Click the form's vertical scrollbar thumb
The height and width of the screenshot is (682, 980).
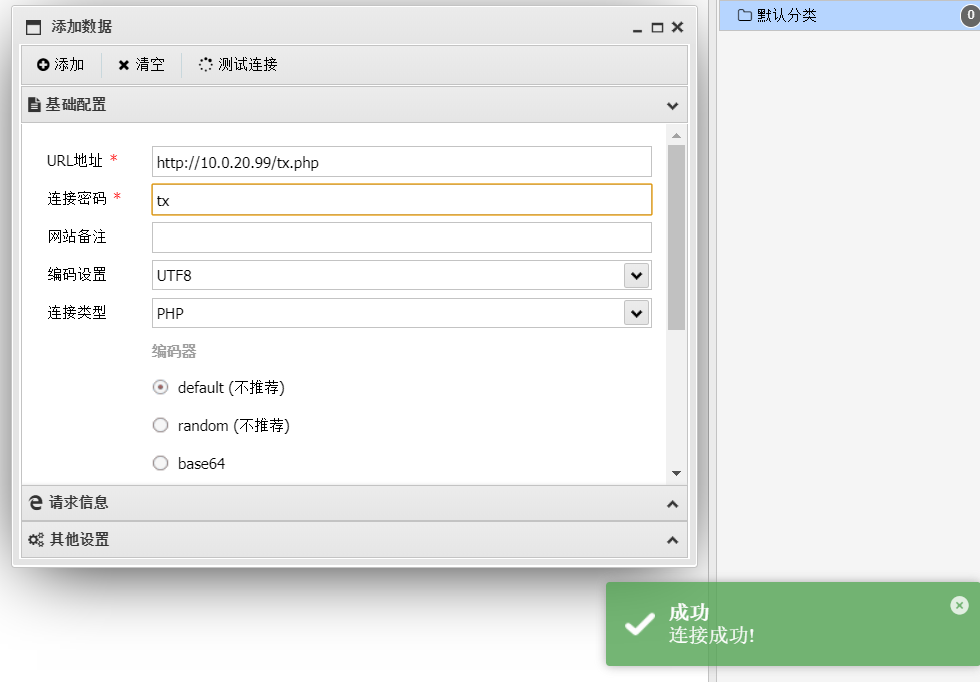coord(676,238)
